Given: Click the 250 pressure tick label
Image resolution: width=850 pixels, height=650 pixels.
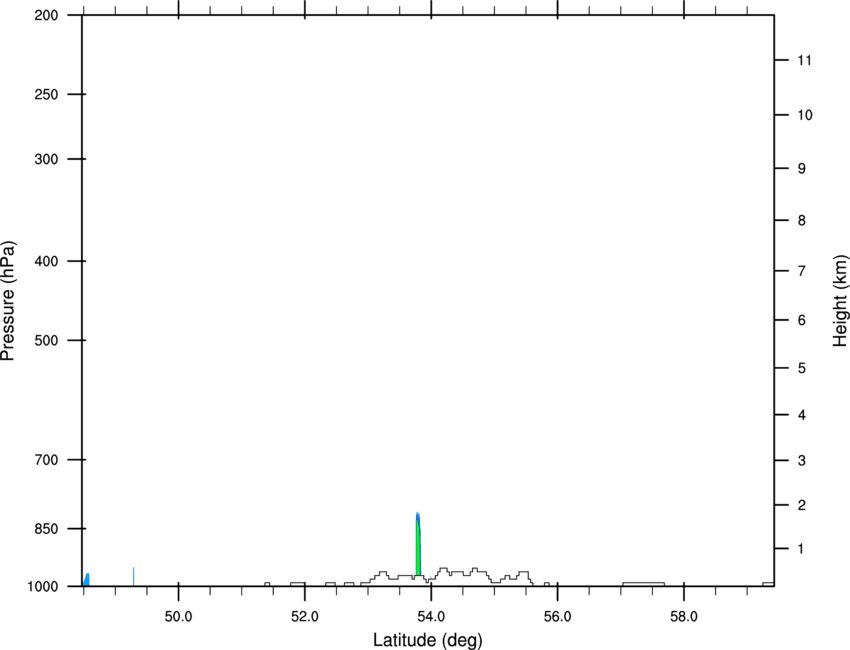Looking at the screenshot, I should pyautogui.click(x=46, y=94).
